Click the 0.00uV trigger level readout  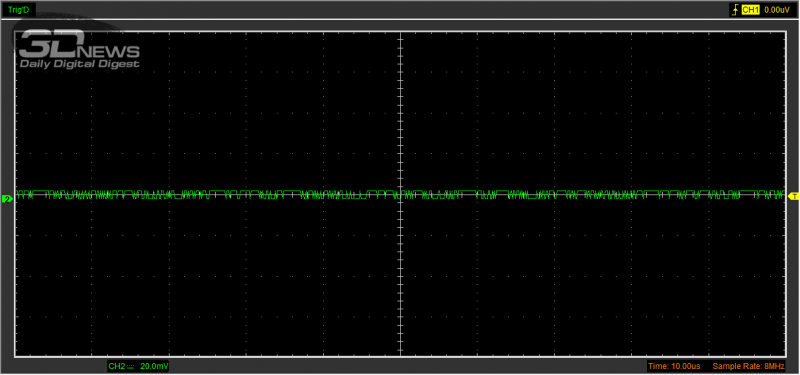pos(777,10)
